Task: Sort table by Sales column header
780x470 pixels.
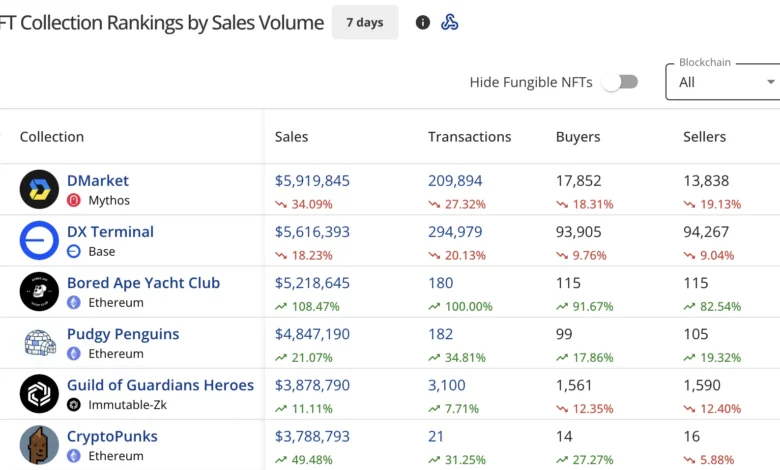Action: [292, 137]
